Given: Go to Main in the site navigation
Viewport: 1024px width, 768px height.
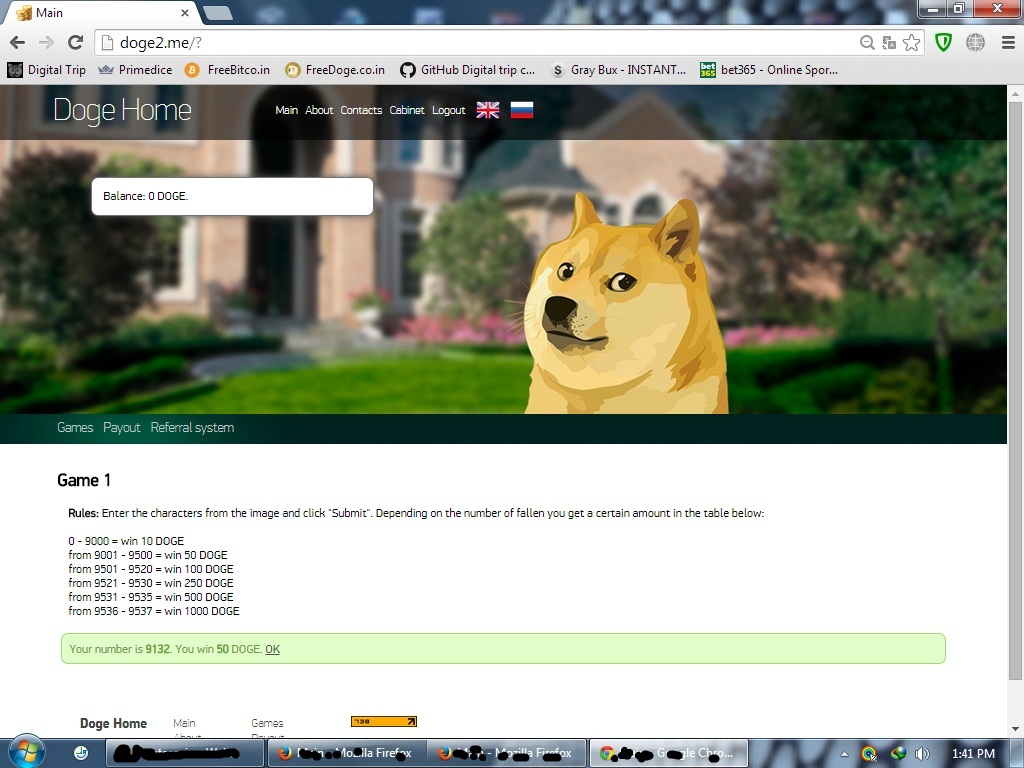Looking at the screenshot, I should [x=286, y=110].
